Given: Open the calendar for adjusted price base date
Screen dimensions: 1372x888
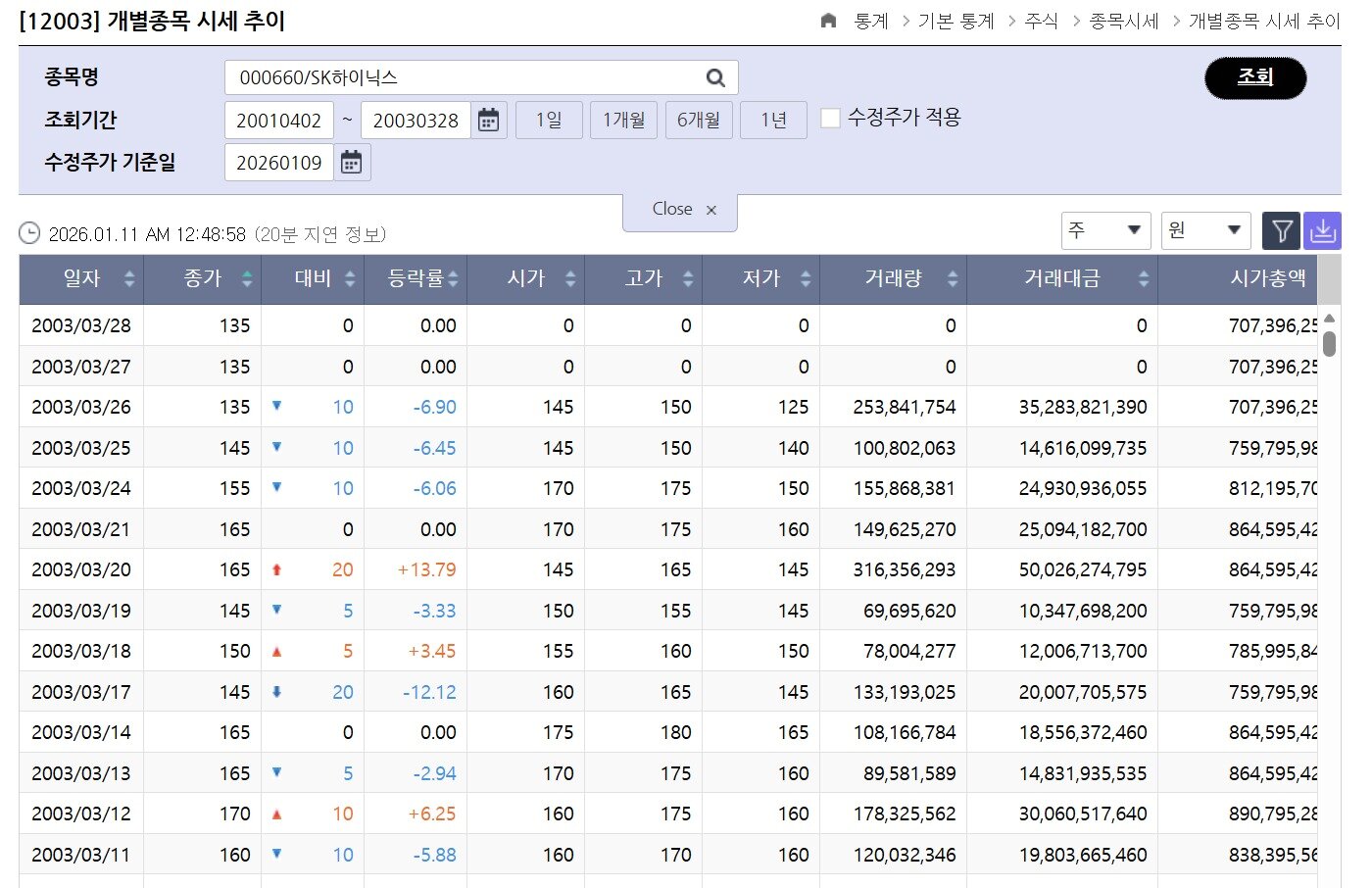Looking at the screenshot, I should [351, 163].
